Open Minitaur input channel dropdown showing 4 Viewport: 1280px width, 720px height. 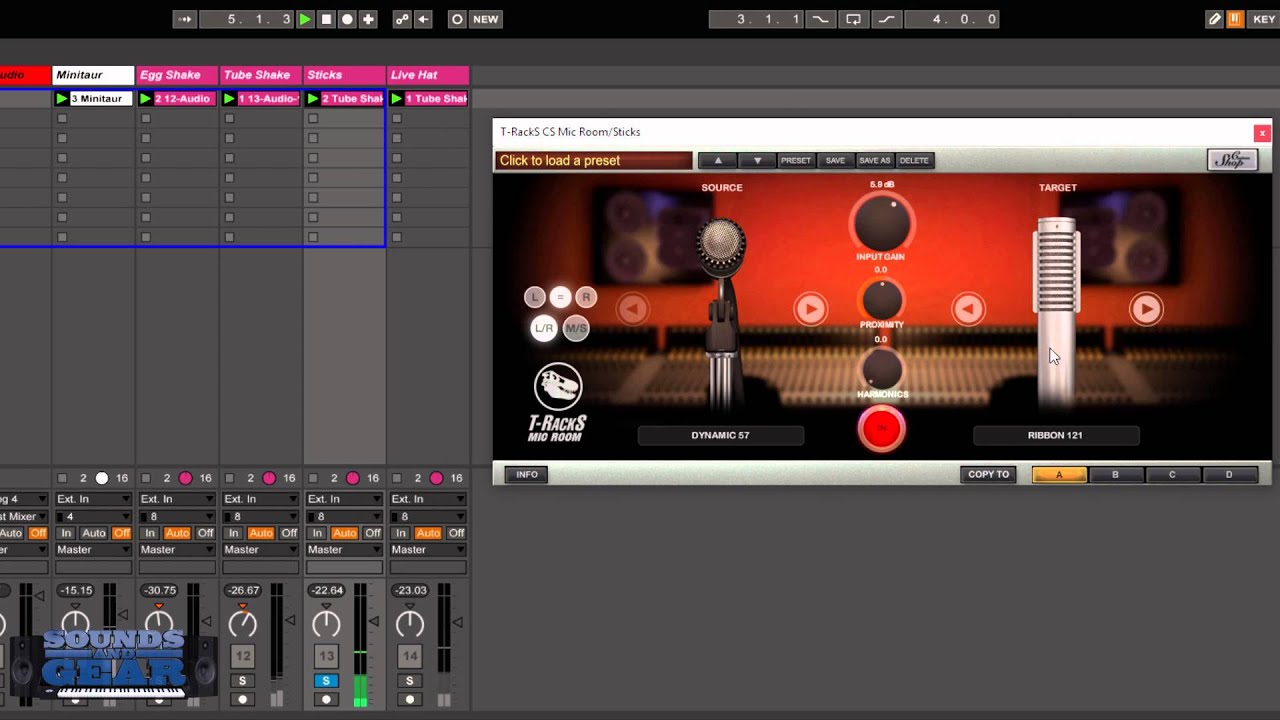pyautogui.click(x=93, y=517)
